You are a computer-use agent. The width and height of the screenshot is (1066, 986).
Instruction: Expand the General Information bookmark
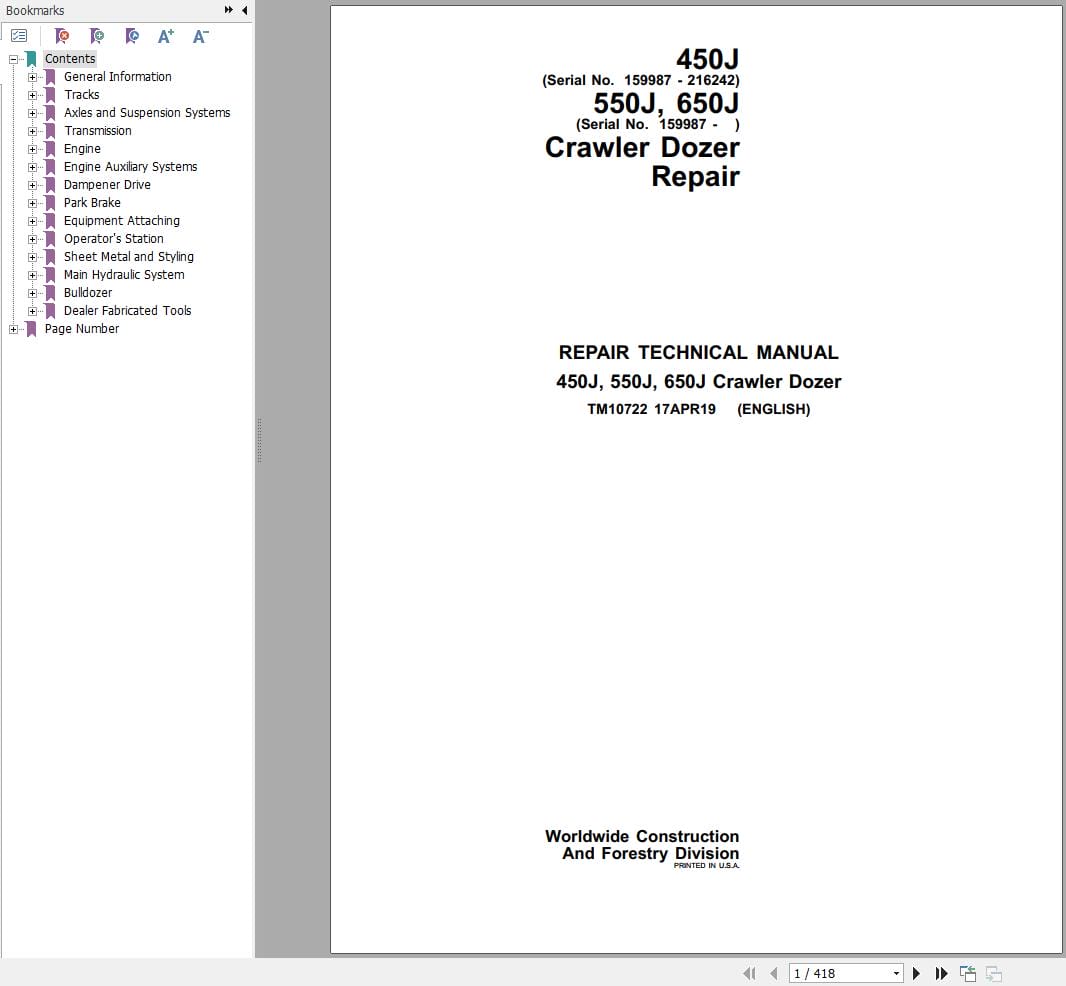coord(32,77)
